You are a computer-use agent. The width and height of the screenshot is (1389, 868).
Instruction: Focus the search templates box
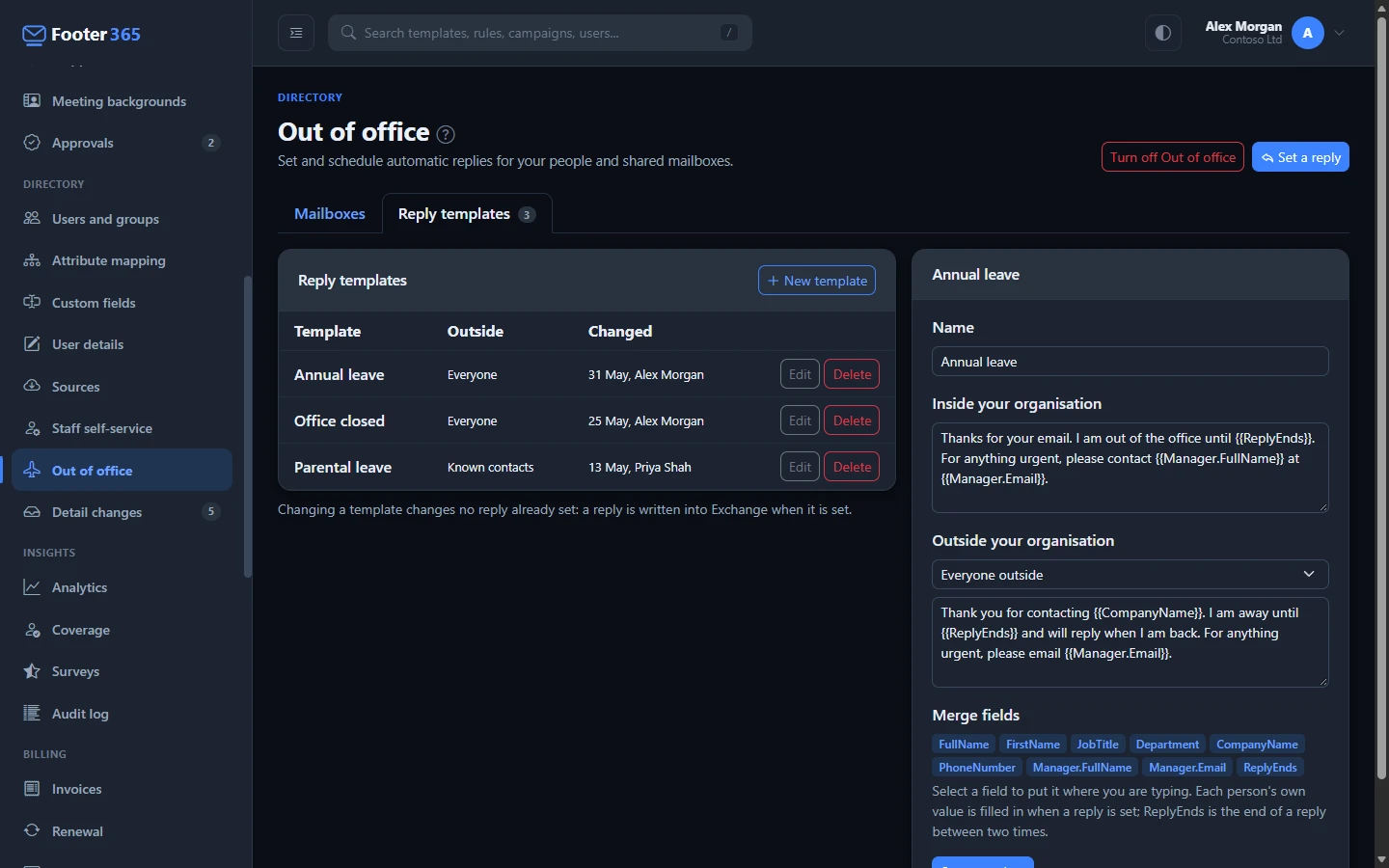(x=540, y=33)
